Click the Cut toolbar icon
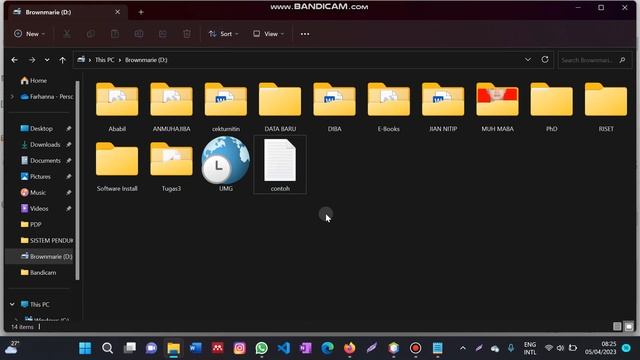 pos(67,34)
